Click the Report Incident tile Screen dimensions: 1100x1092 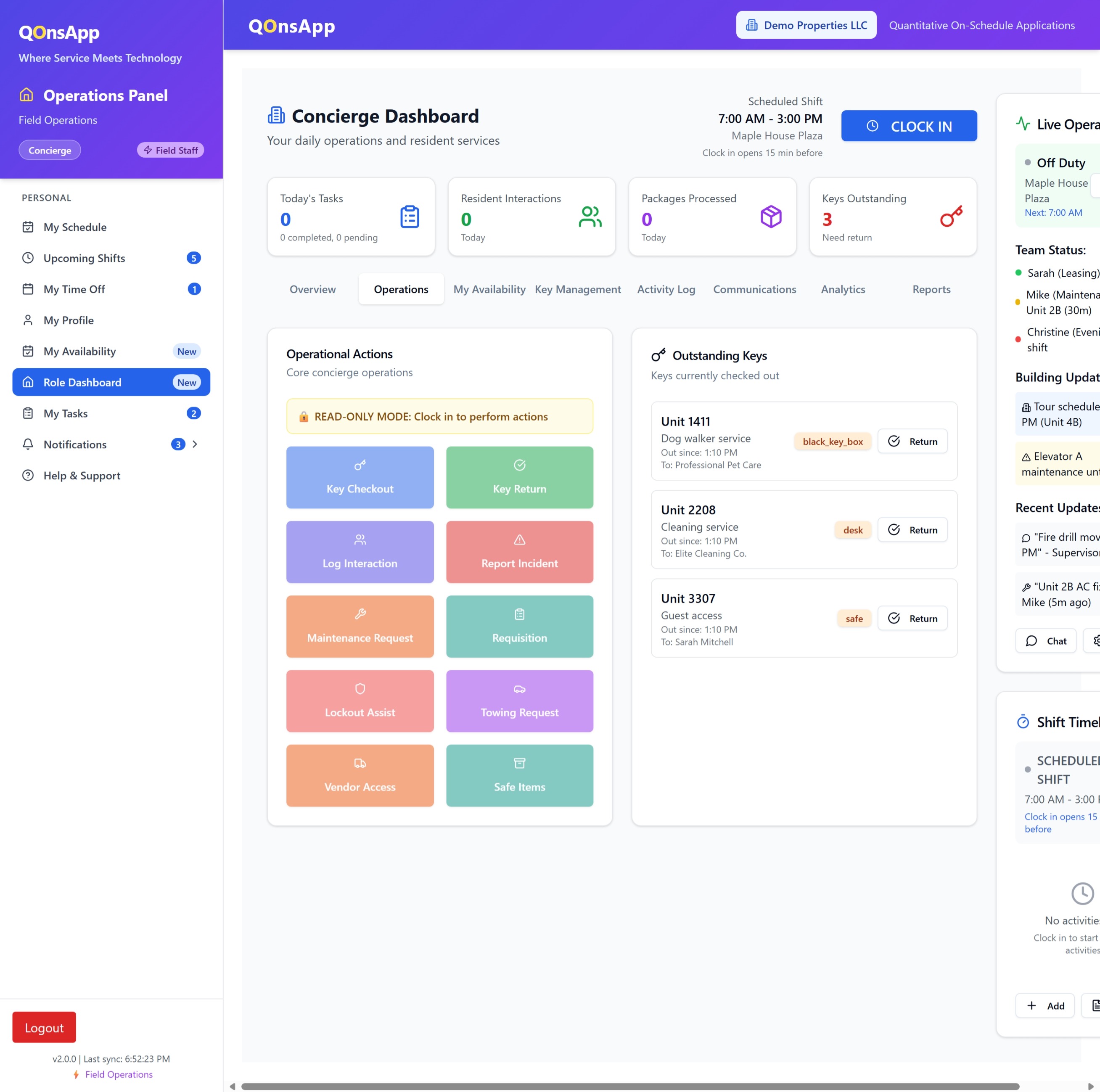[519, 552]
